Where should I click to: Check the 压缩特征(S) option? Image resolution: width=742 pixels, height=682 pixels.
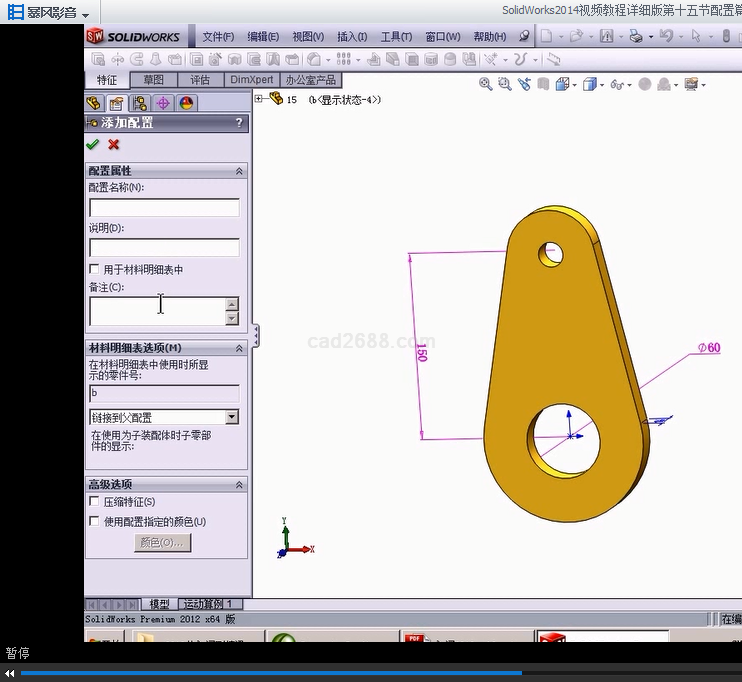click(95, 502)
